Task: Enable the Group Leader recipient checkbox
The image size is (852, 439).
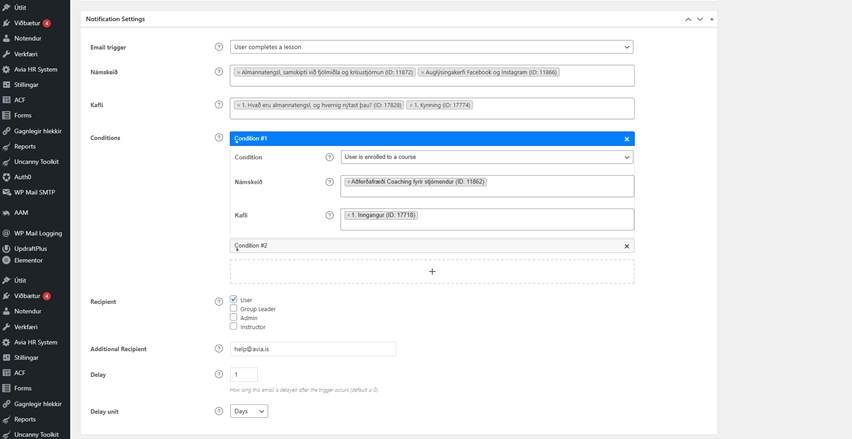Action: 234,309
